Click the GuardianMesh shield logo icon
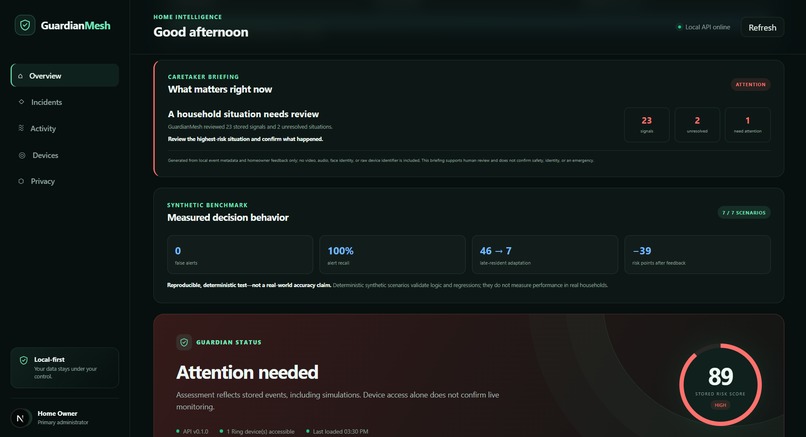 point(25,25)
